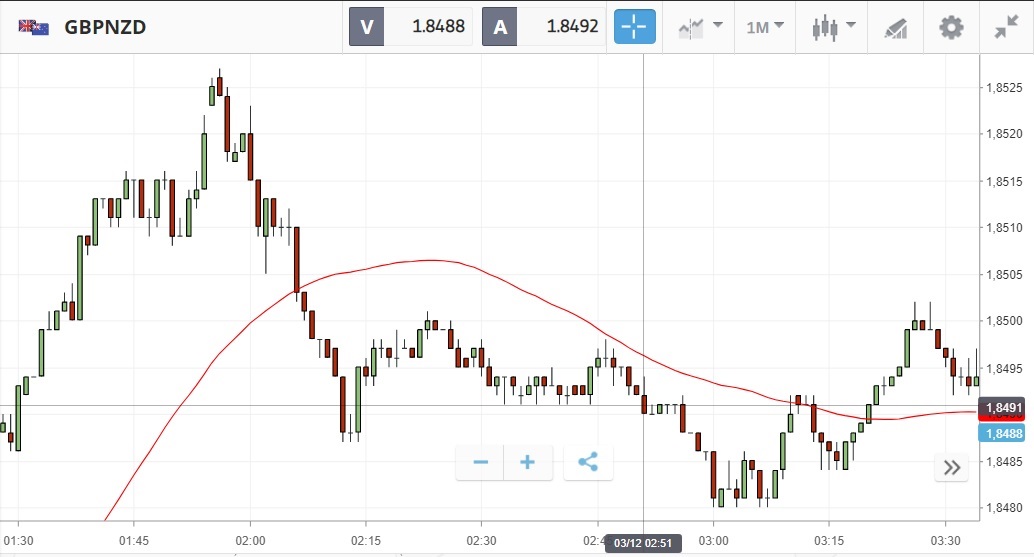Zoom out the chart with minus
Viewport: 1034px width, 557px height.
pyautogui.click(x=481, y=462)
